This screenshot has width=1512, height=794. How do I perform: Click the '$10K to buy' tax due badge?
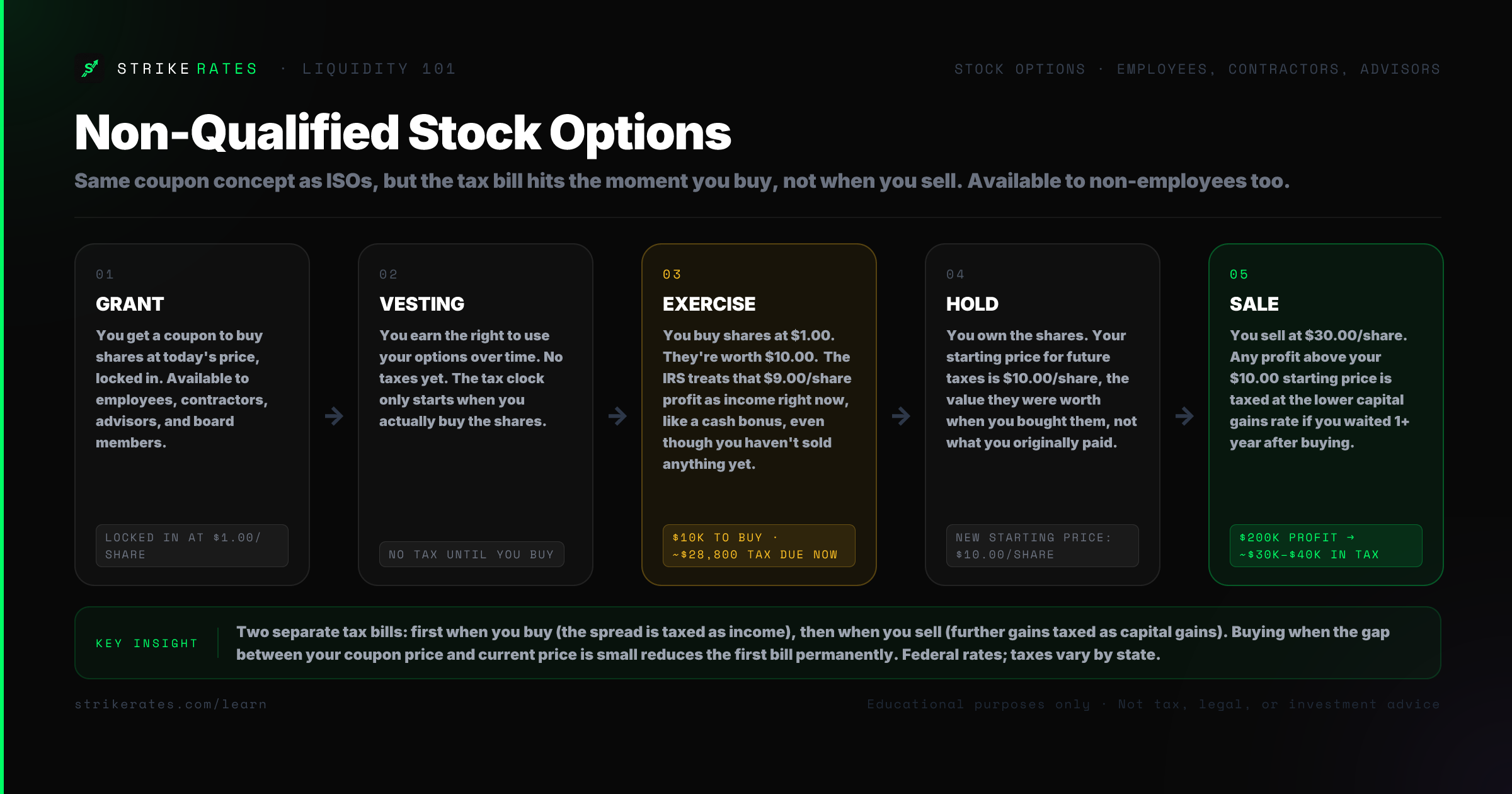(x=759, y=546)
